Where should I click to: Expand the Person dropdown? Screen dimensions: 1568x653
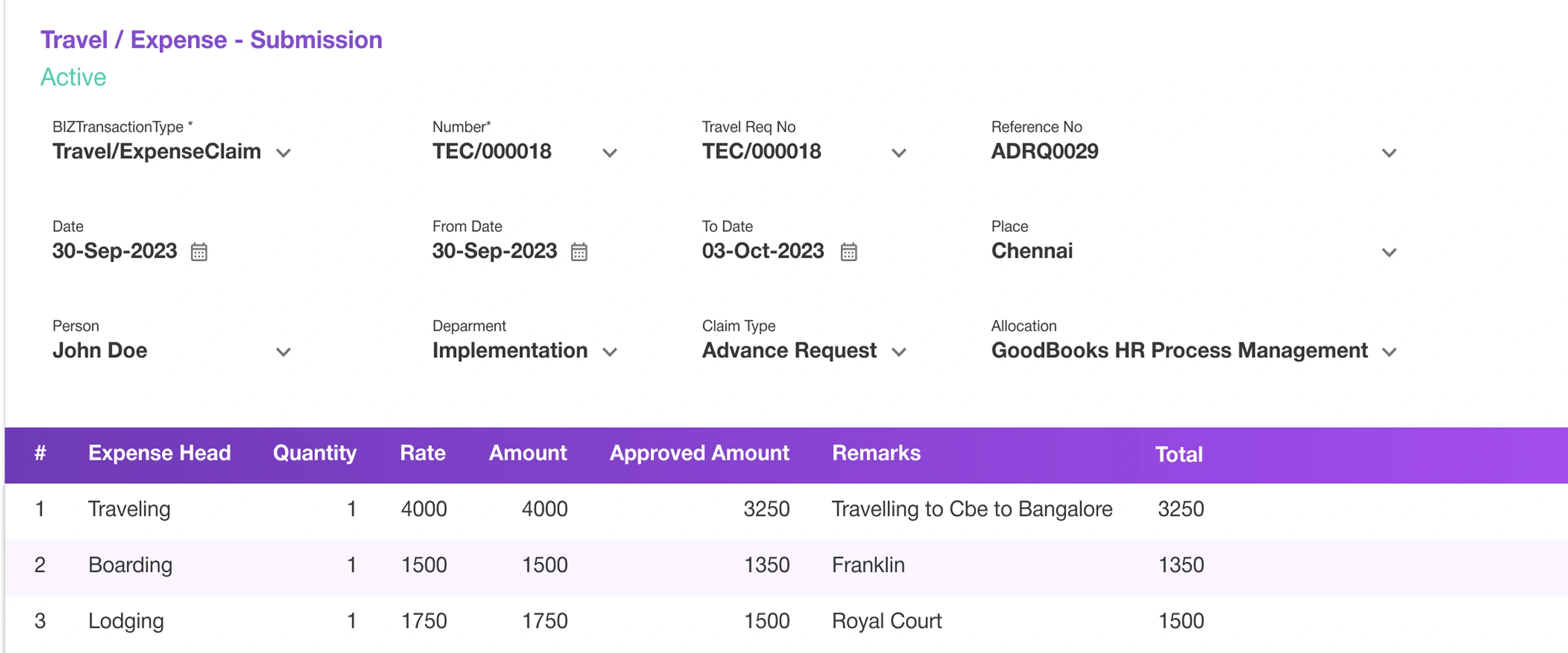pos(283,353)
